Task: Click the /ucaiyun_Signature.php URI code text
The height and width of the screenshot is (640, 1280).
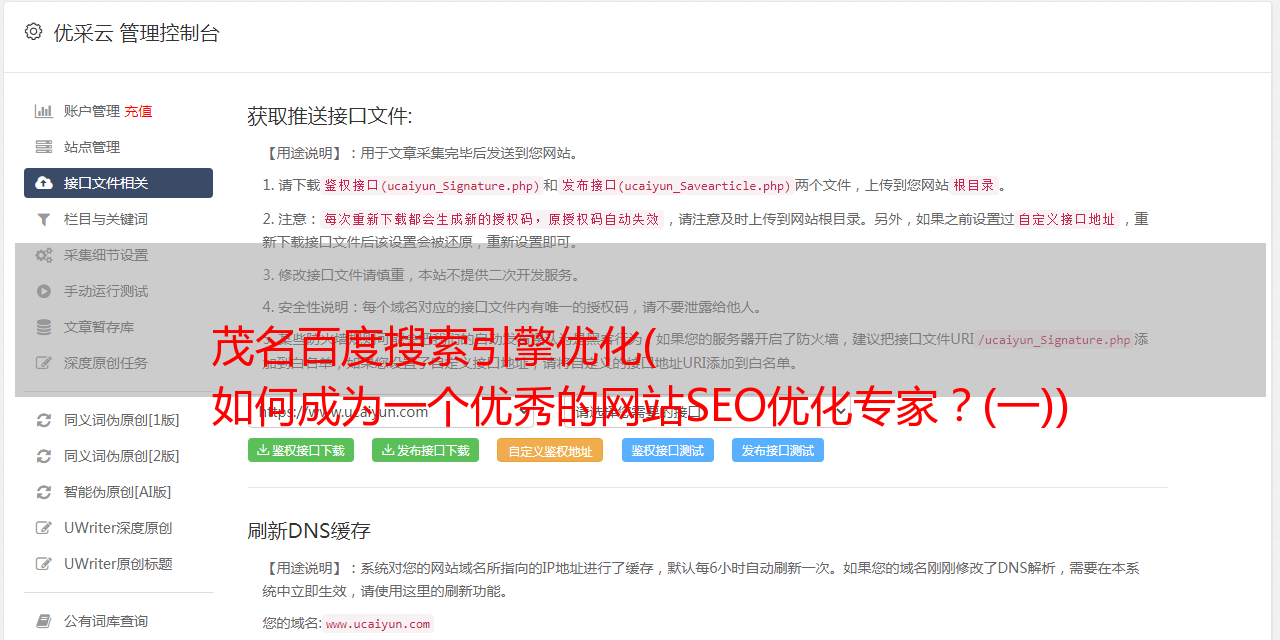Action: click(1054, 339)
